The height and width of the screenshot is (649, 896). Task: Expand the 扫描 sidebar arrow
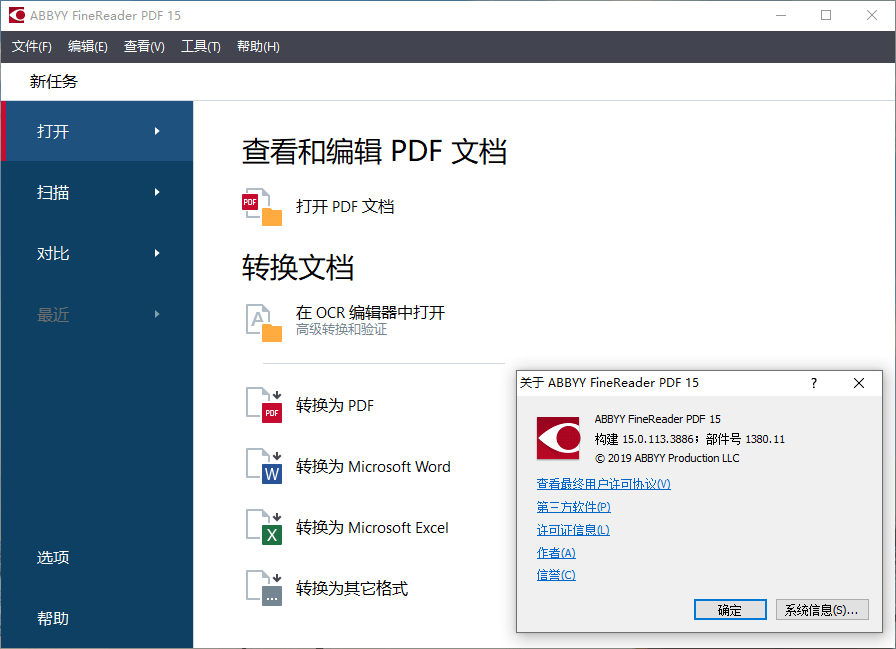click(157, 192)
